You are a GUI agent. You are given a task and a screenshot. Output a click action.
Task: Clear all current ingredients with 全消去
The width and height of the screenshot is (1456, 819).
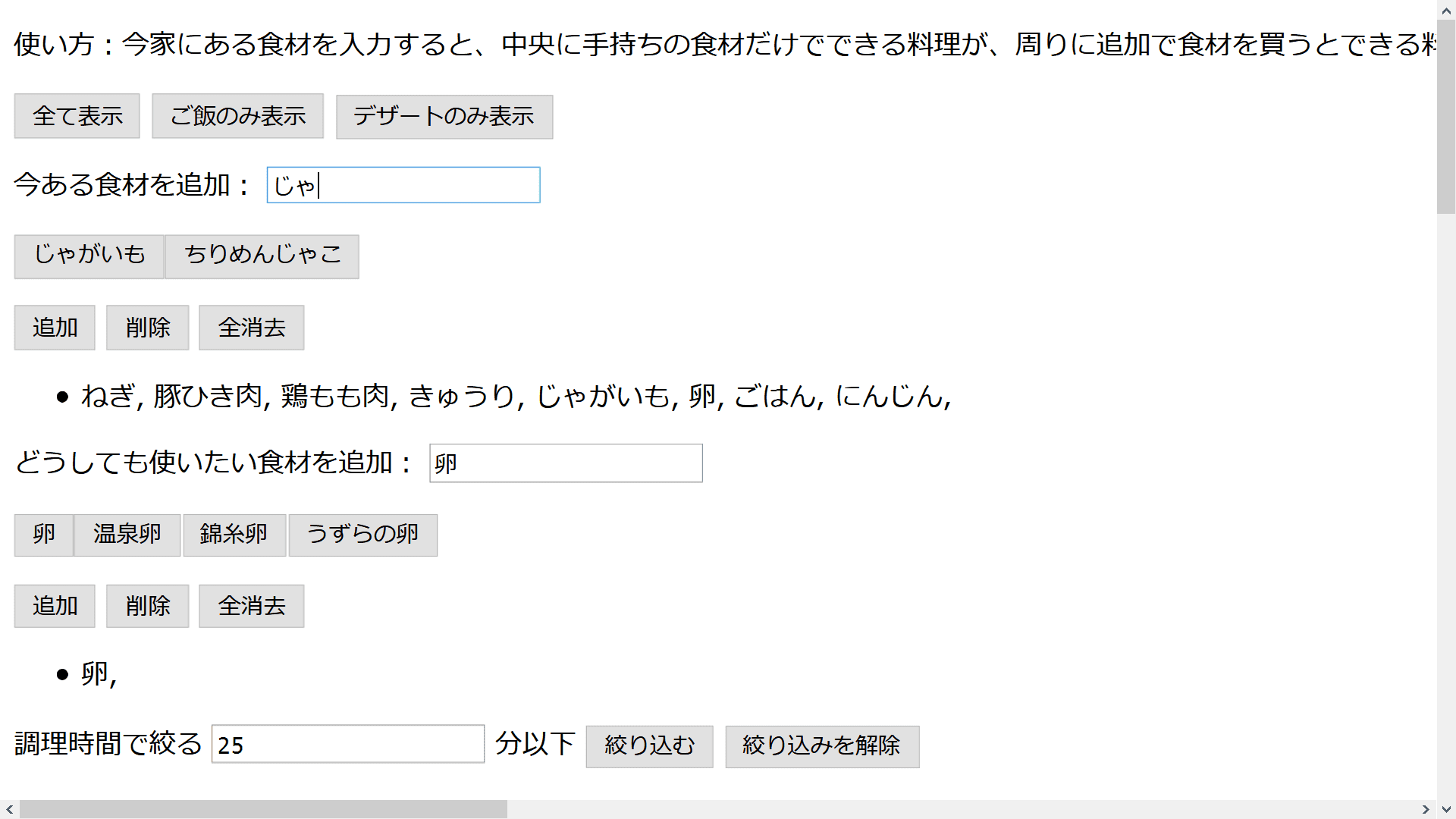(251, 328)
